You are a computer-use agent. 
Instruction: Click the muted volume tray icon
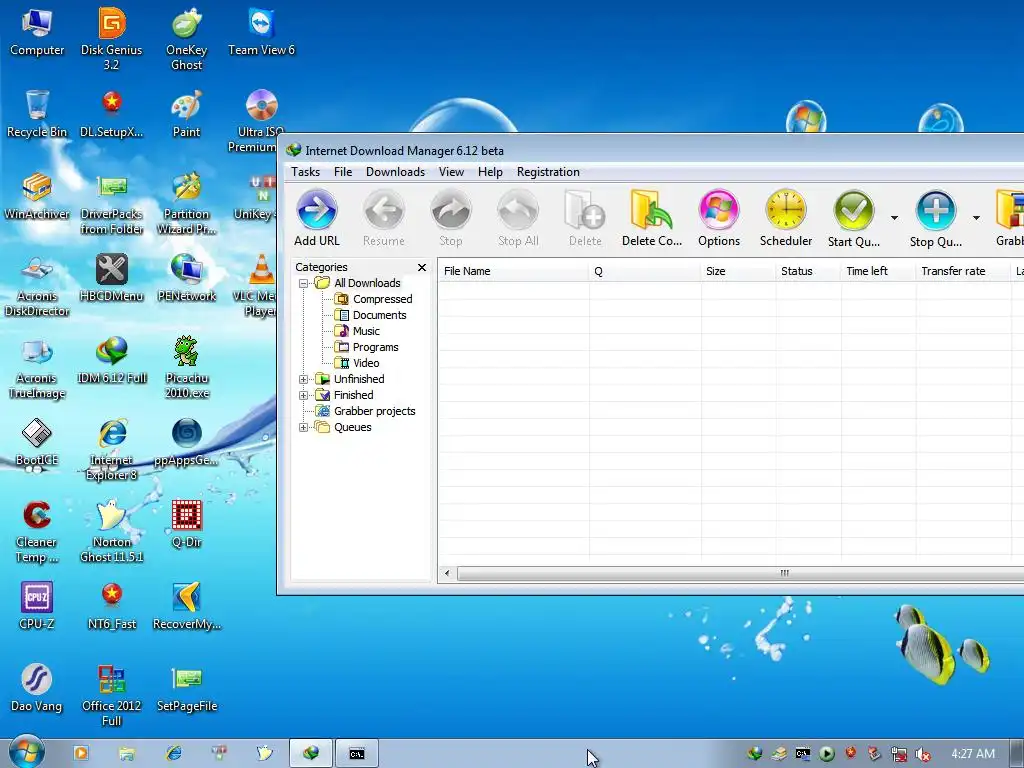tap(923, 754)
